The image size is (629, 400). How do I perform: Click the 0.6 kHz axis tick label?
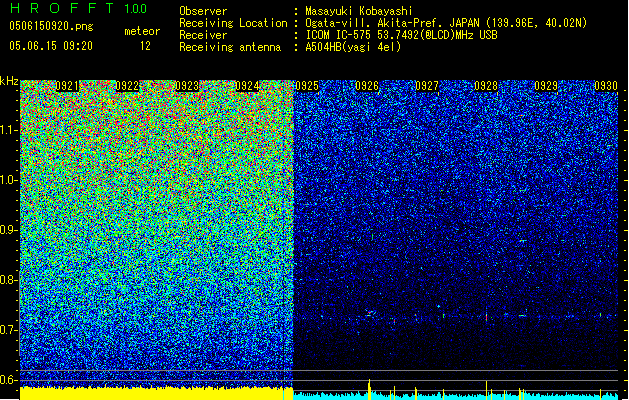pyautogui.click(x=8, y=380)
